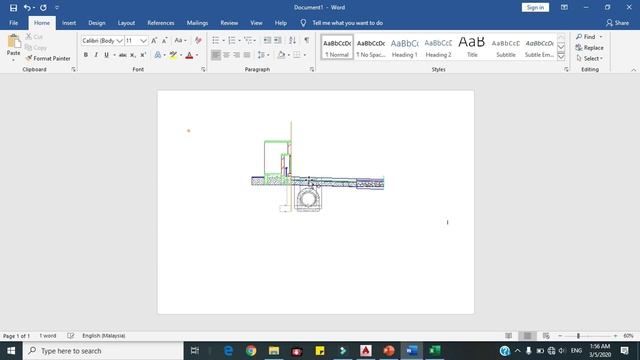Click the Cut command
640x360 pixels.
click(34, 37)
